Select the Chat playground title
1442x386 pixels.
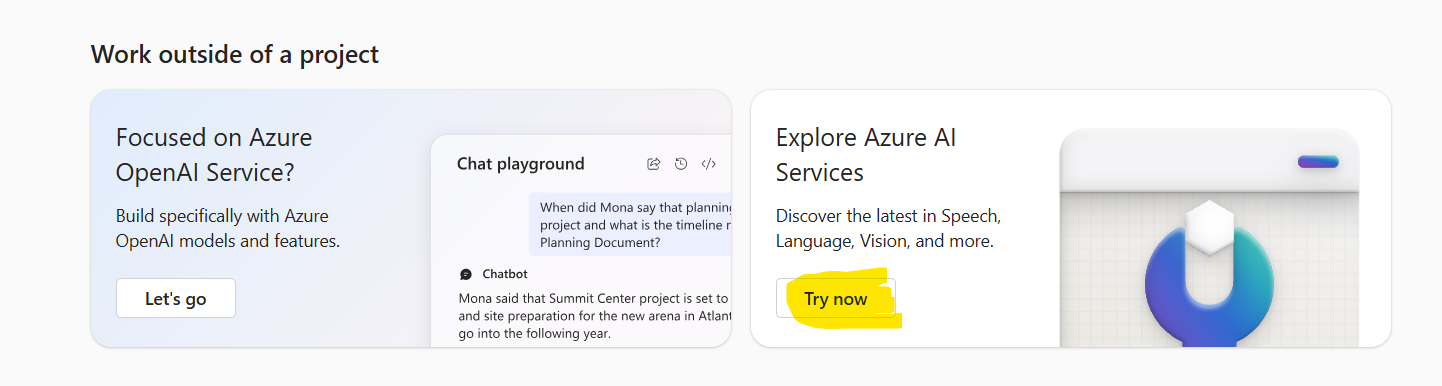520,164
